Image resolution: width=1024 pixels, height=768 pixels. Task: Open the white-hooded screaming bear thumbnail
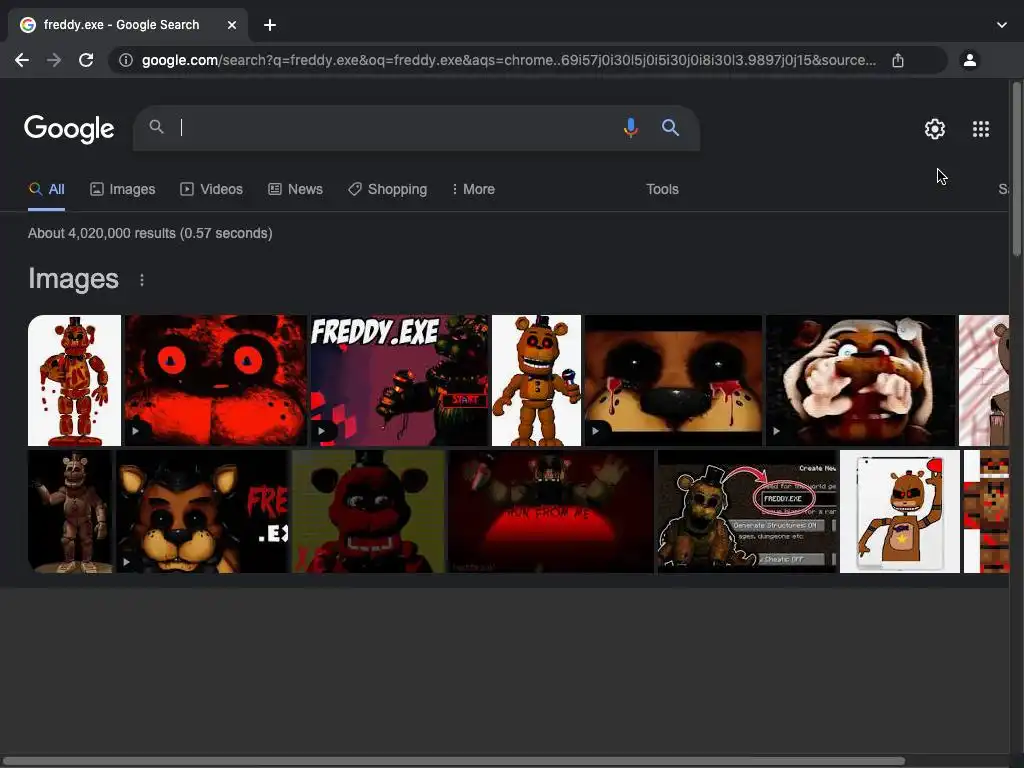pos(861,380)
